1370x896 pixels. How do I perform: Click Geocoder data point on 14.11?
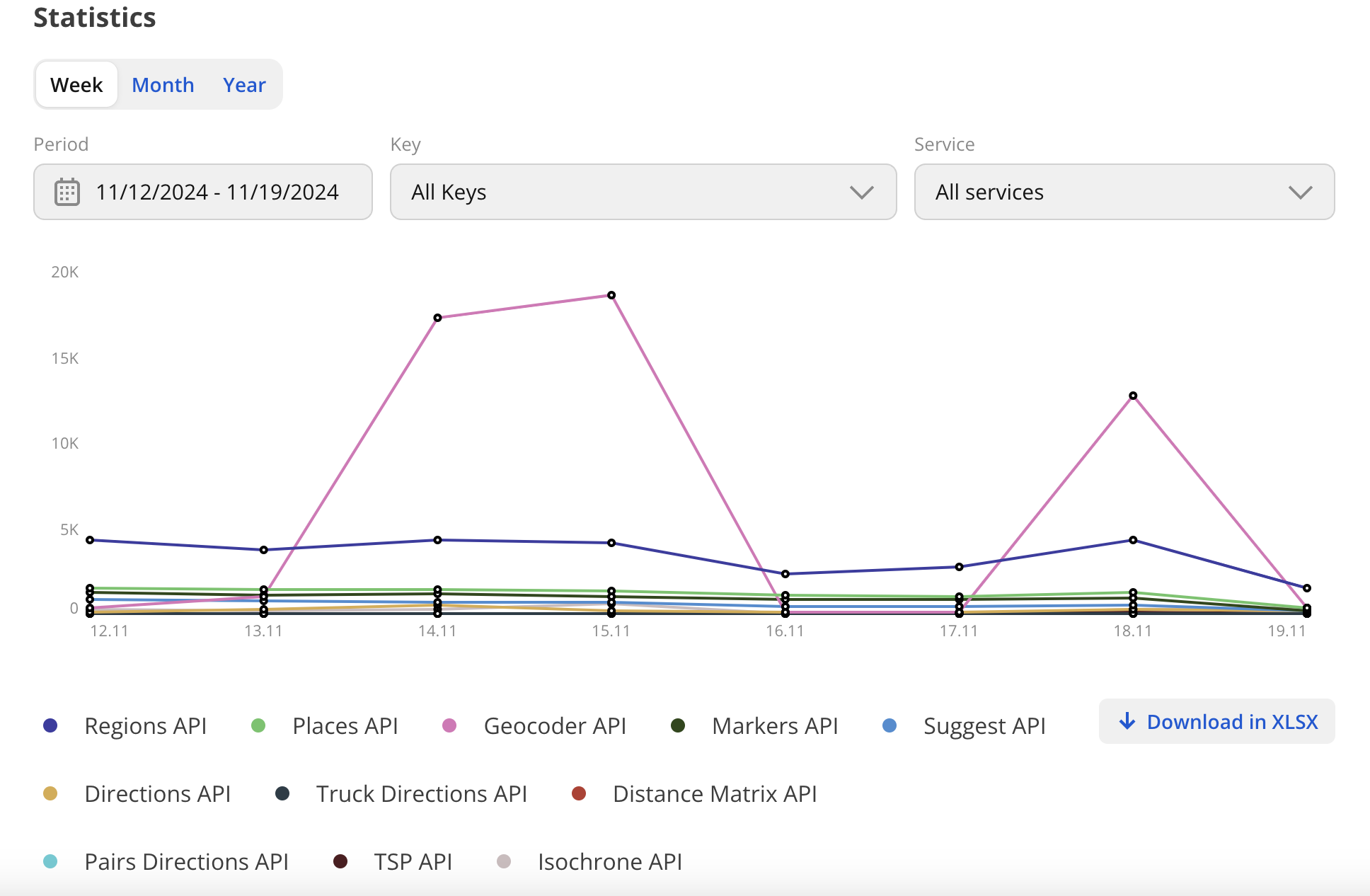(x=437, y=318)
